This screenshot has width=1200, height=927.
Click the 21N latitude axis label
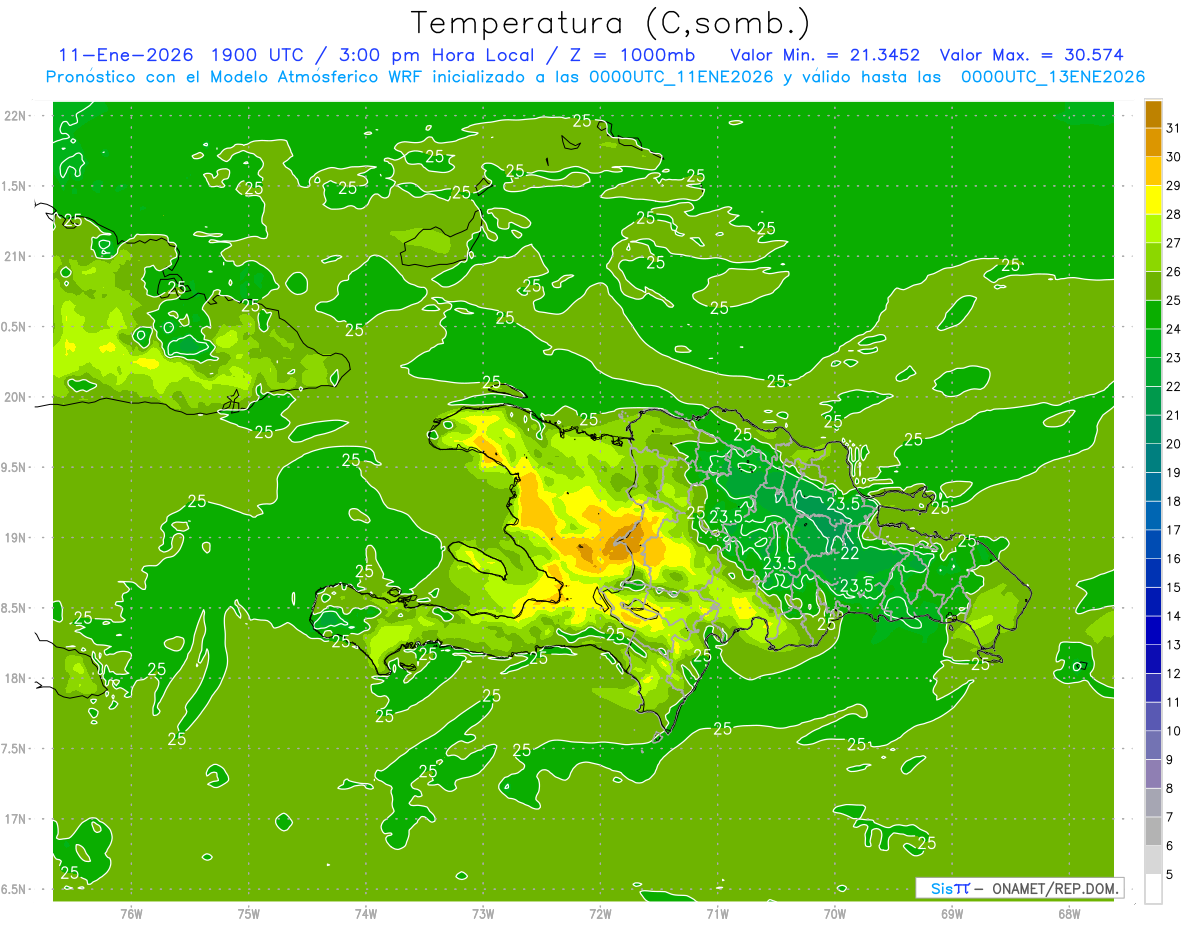(x=14, y=257)
